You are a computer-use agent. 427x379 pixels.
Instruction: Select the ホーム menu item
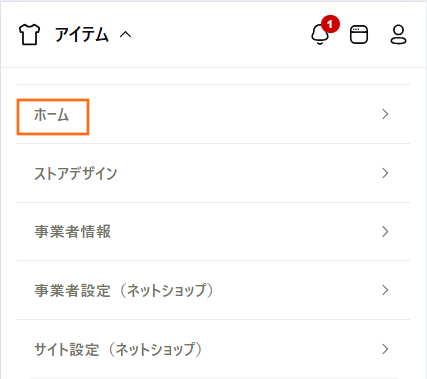coord(213,114)
